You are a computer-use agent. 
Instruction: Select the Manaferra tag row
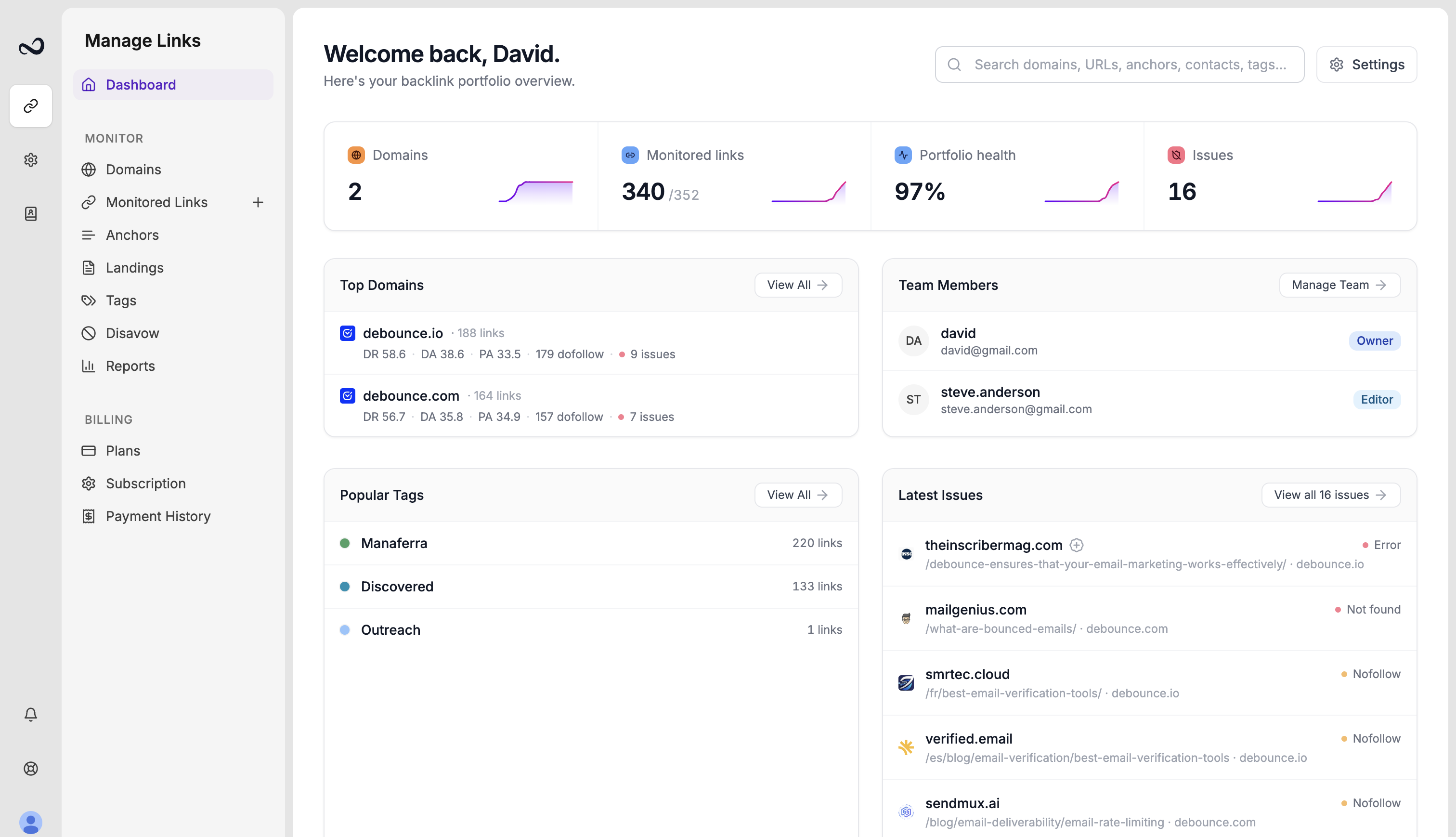click(x=591, y=543)
